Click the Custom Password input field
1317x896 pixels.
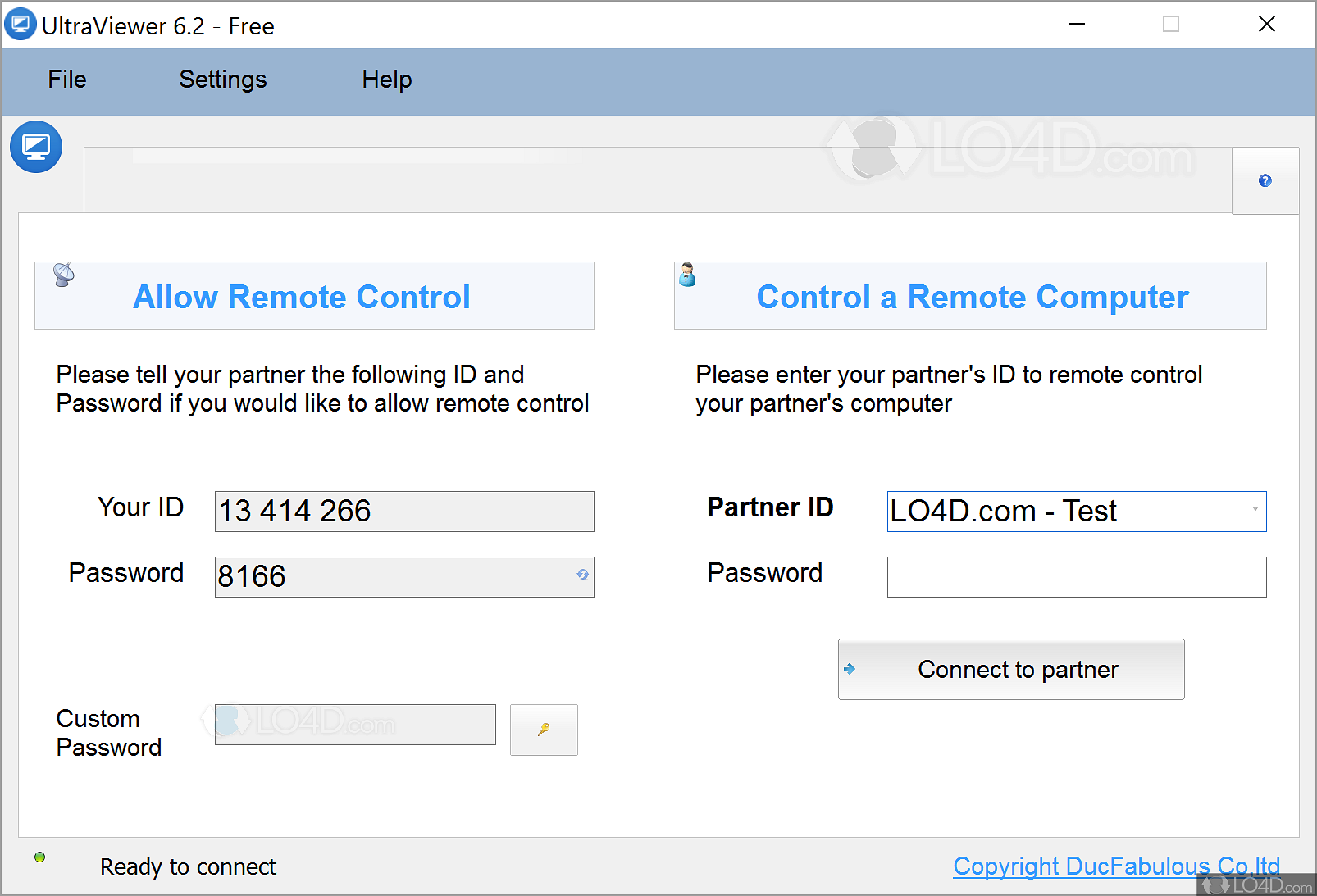point(355,725)
